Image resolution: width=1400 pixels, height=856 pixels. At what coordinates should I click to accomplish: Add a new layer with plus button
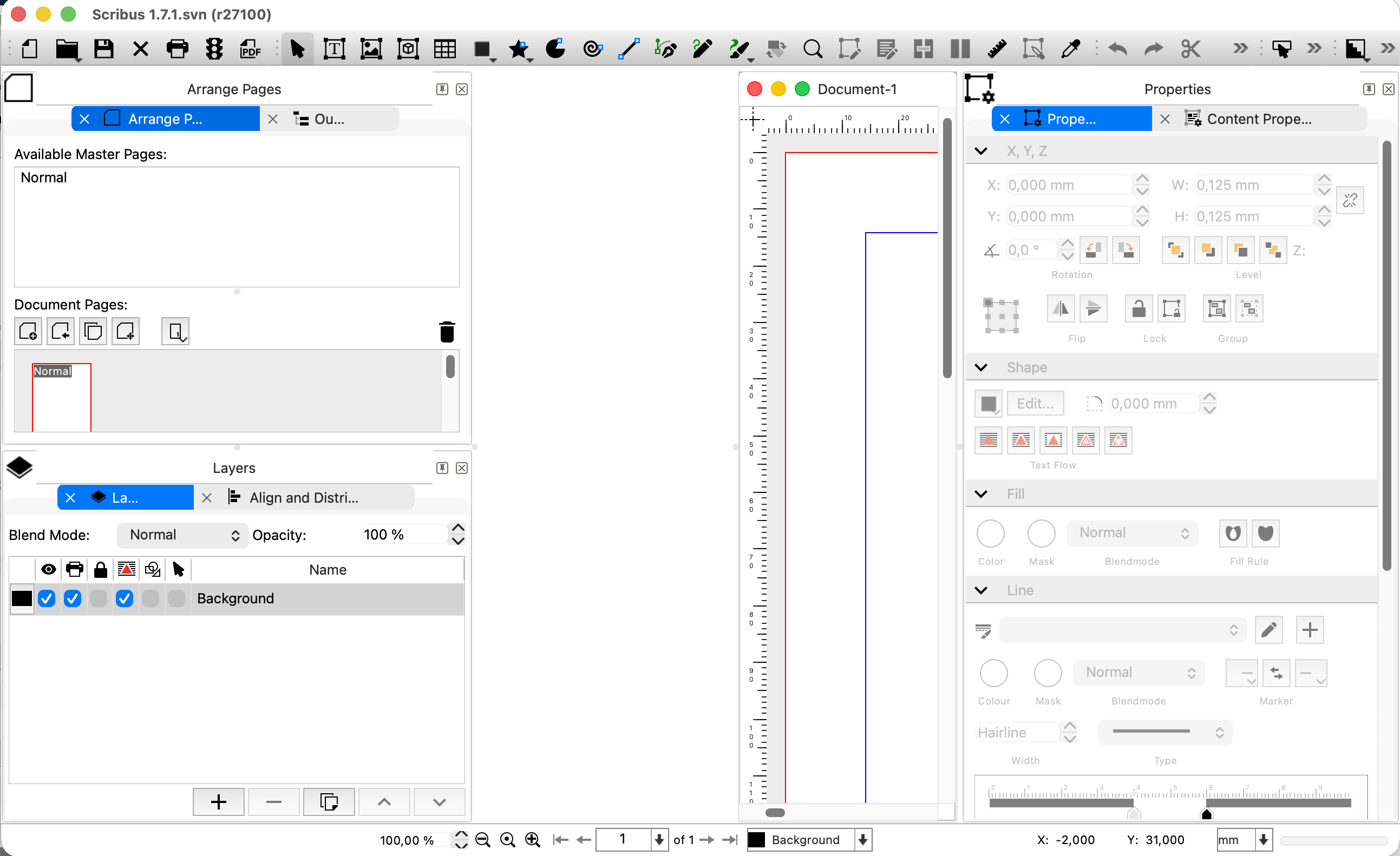coord(218,802)
